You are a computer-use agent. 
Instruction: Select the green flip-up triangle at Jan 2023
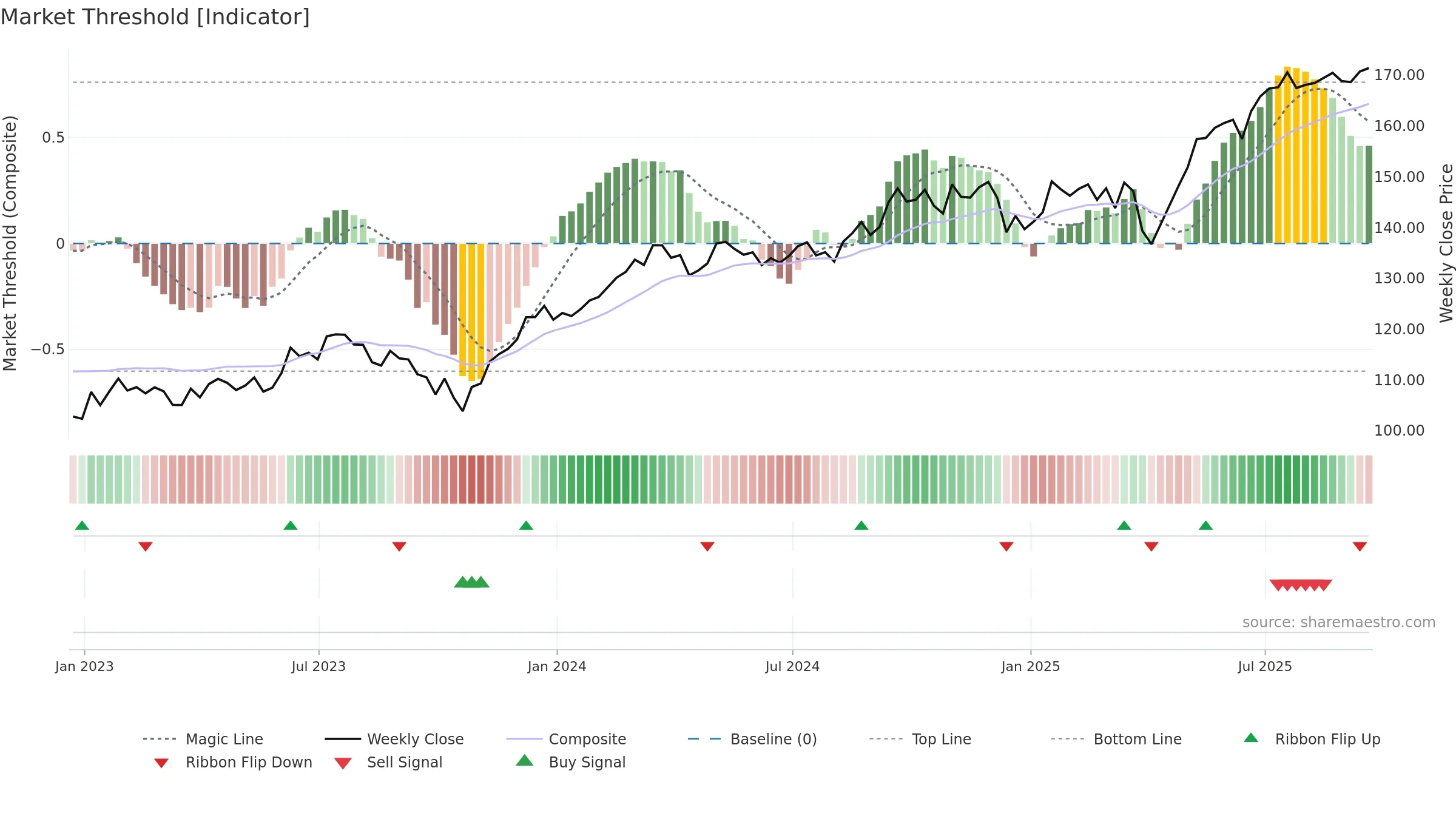click(82, 525)
